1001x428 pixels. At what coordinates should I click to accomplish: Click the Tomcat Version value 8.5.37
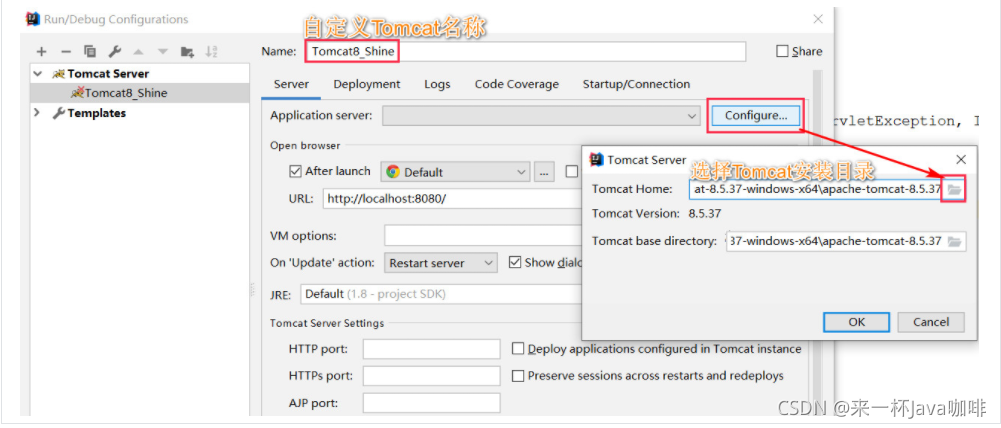(705, 214)
